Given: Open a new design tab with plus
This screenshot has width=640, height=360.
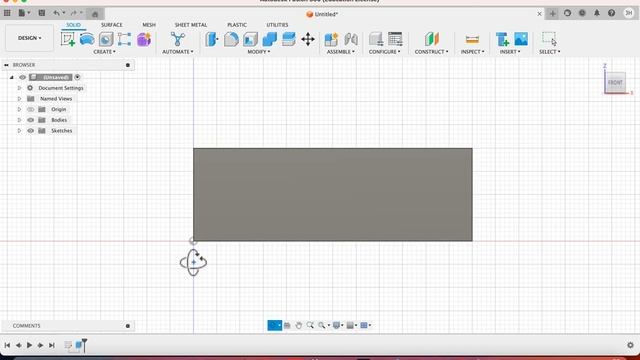Looking at the screenshot, I should [x=552, y=13].
